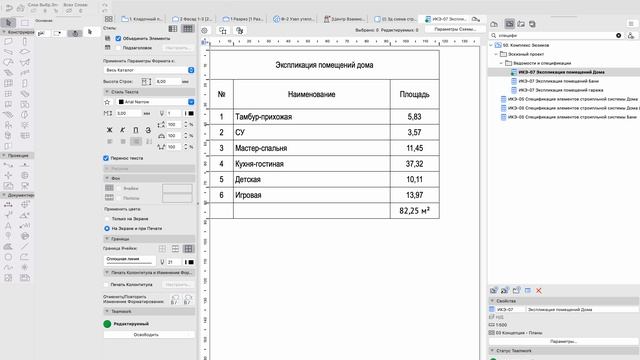Screen dimensions: 640x360
Task: Select the all-borders cell border icon
Action: tap(188, 249)
